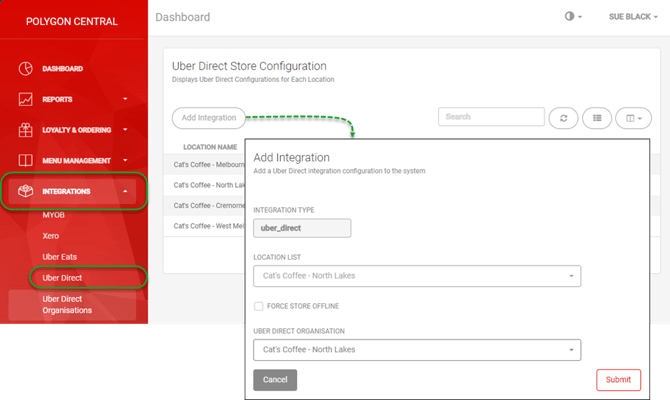Open the contrast theme switcher icon
Viewport: 670px width, 400px height.
tap(570, 17)
